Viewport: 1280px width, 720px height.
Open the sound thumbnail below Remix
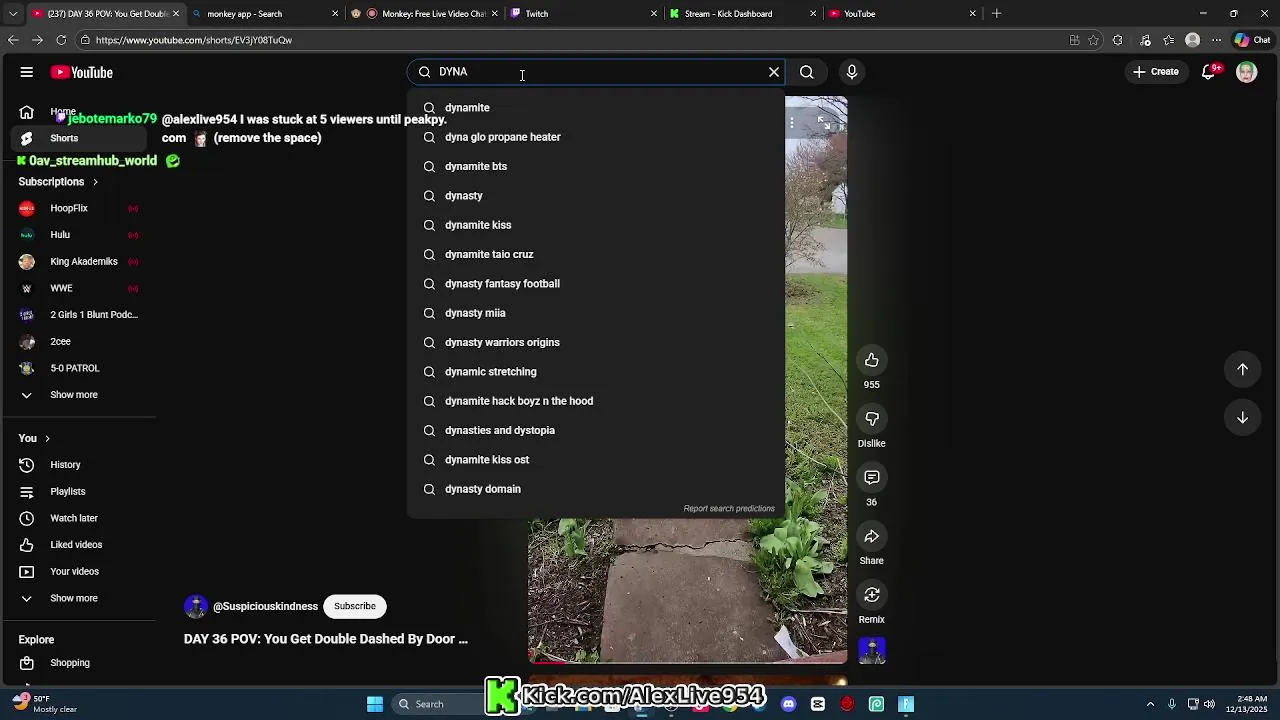click(872, 651)
